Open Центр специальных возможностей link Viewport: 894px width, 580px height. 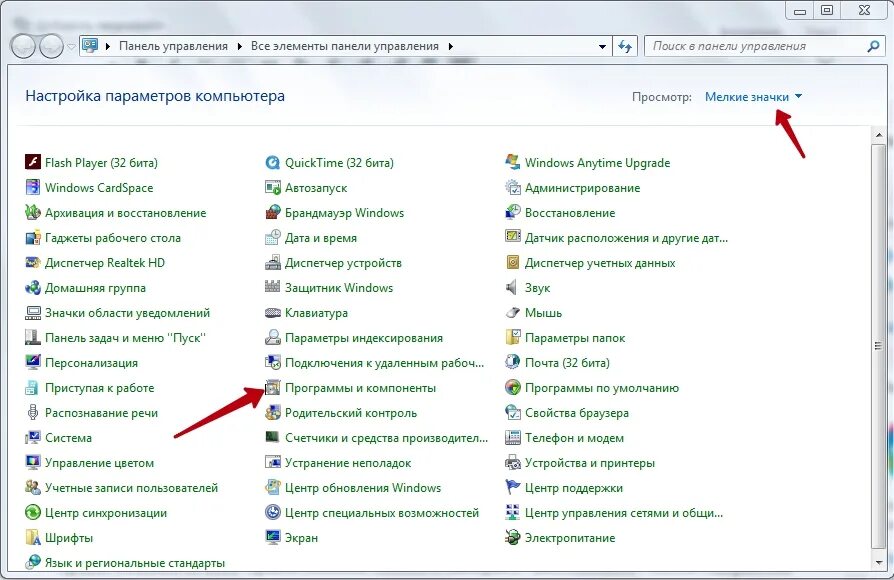382,513
